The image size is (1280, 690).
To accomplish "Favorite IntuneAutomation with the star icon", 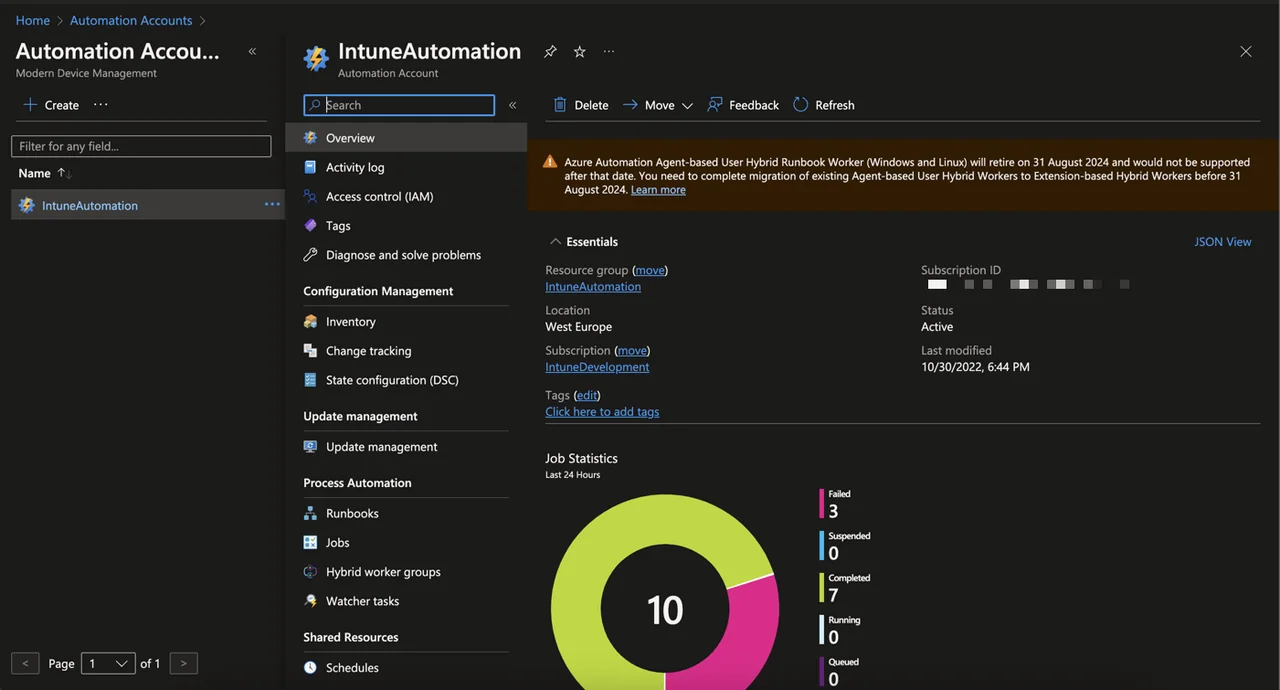I will point(579,52).
